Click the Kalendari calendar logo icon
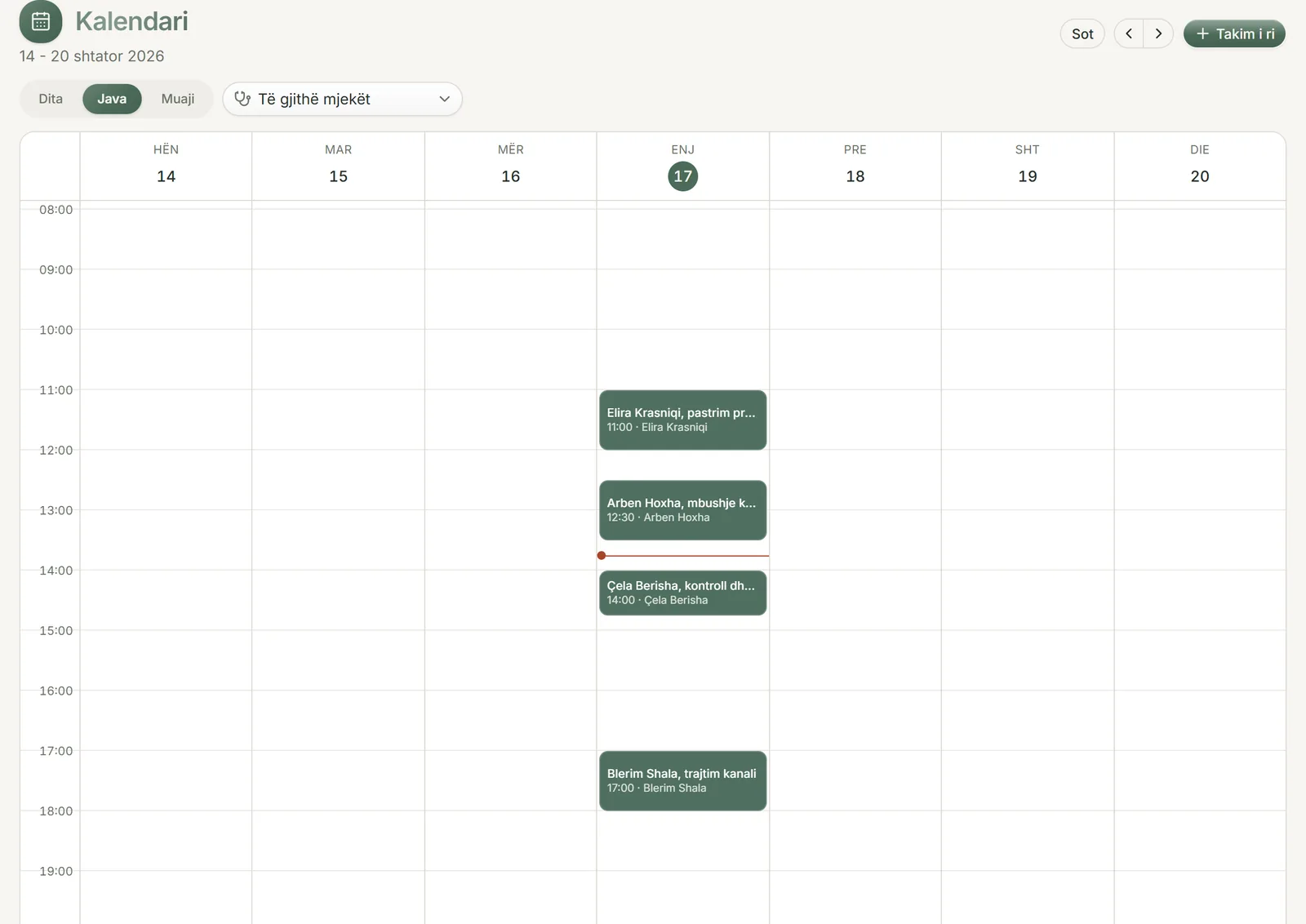1306x924 pixels. pos(41,21)
